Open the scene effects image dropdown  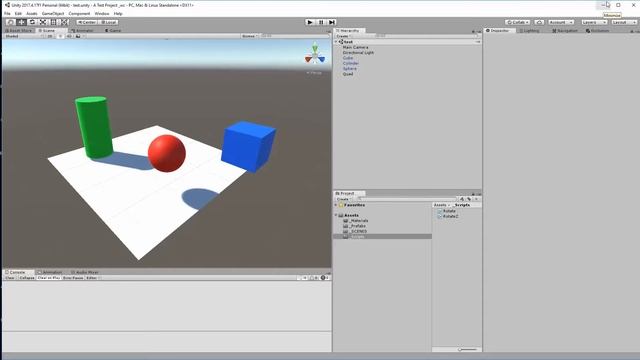80,36
